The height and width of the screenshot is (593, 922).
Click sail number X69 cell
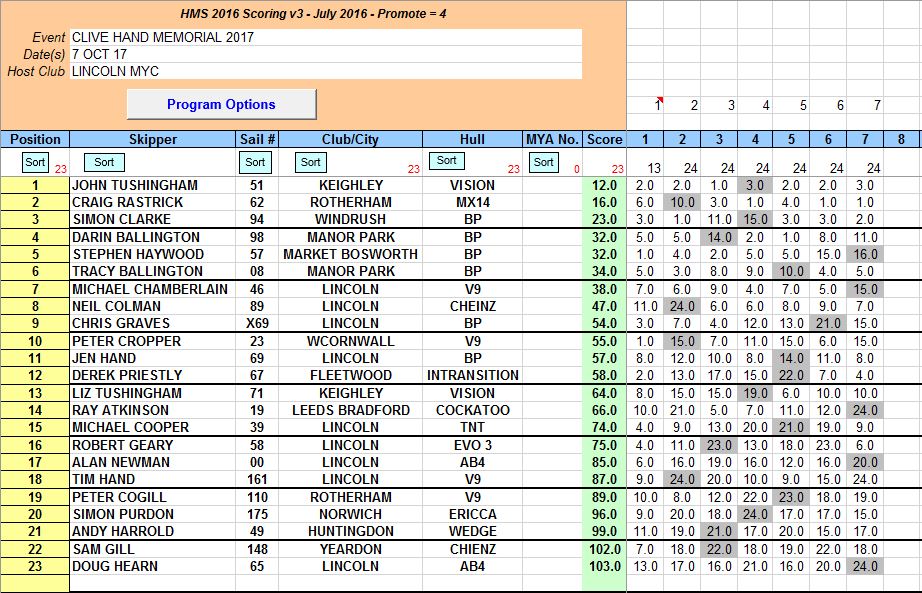coord(256,323)
